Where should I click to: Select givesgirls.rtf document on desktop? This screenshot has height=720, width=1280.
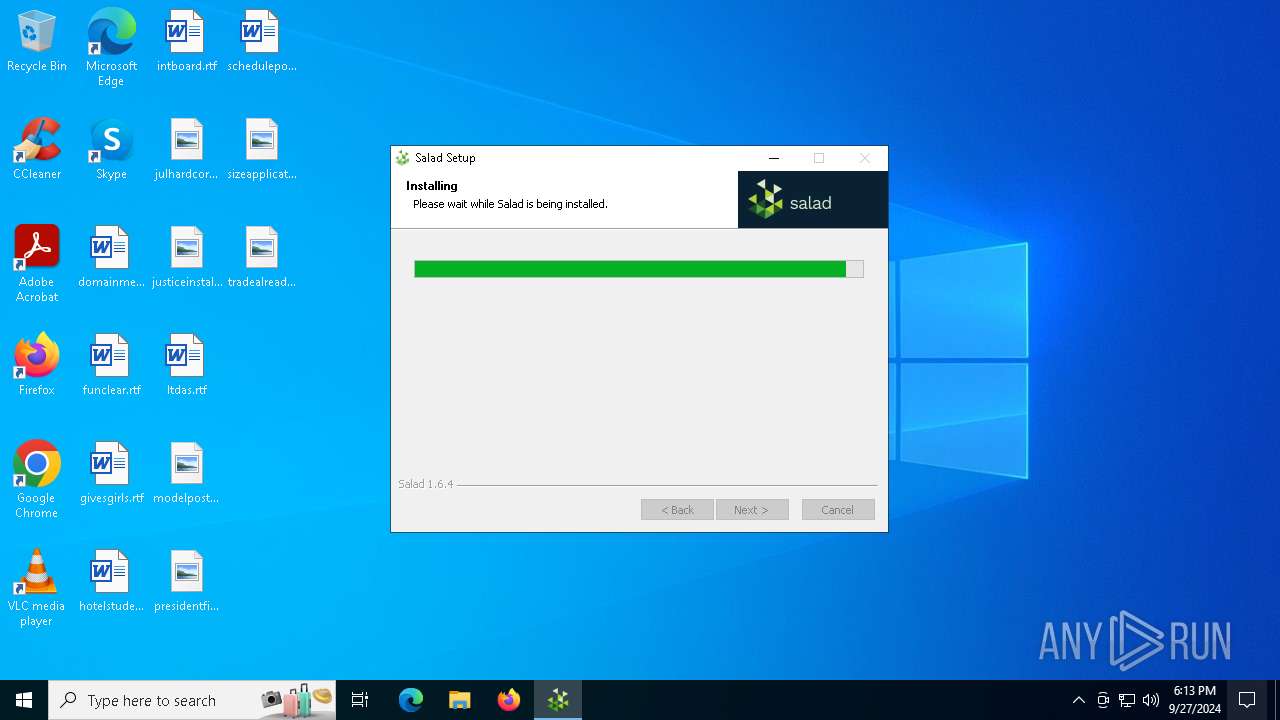click(x=111, y=474)
